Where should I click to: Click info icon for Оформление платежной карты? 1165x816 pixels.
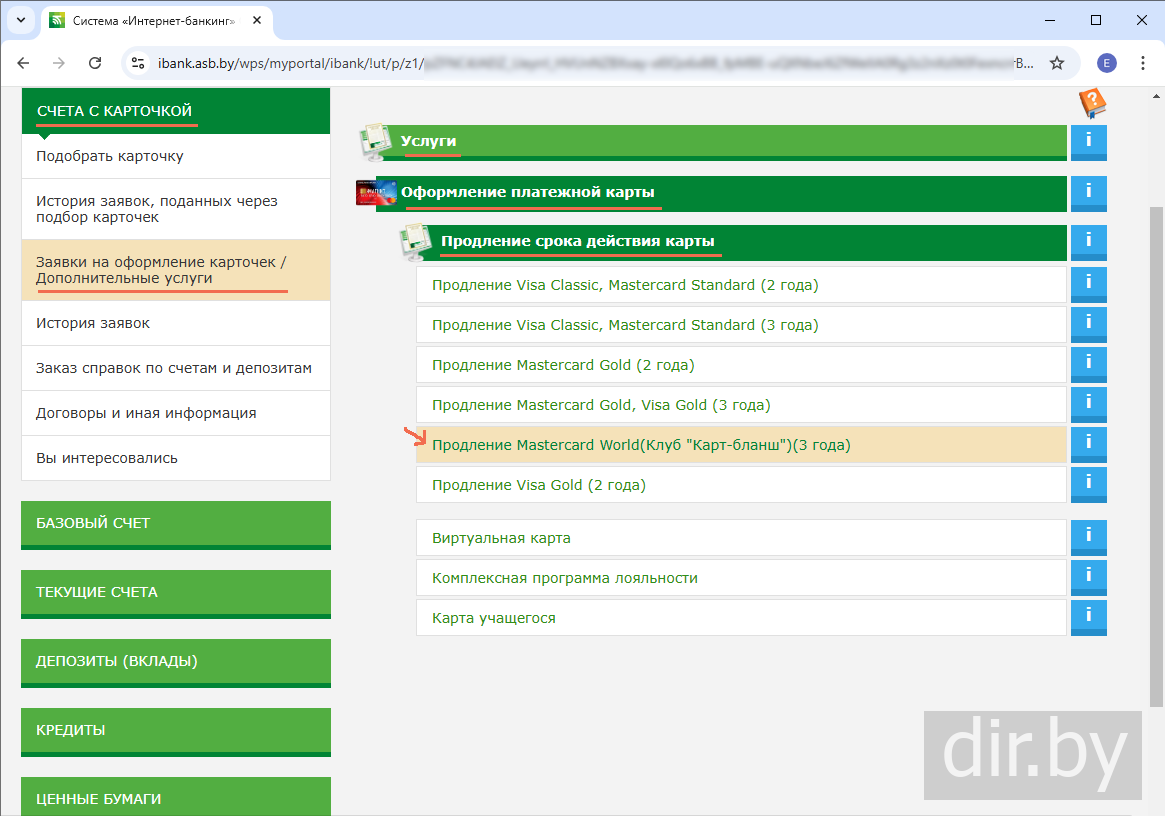pos(1088,192)
